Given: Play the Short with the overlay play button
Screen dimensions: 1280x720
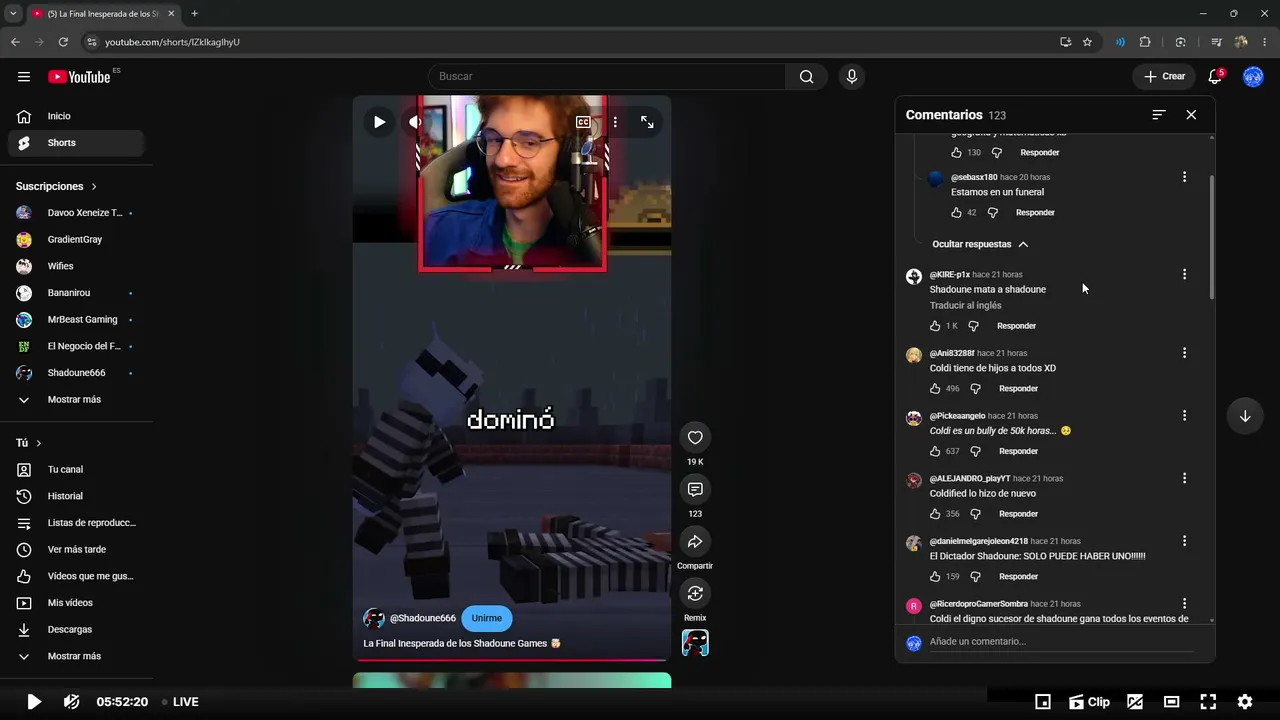Looking at the screenshot, I should (x=379, y=122).
